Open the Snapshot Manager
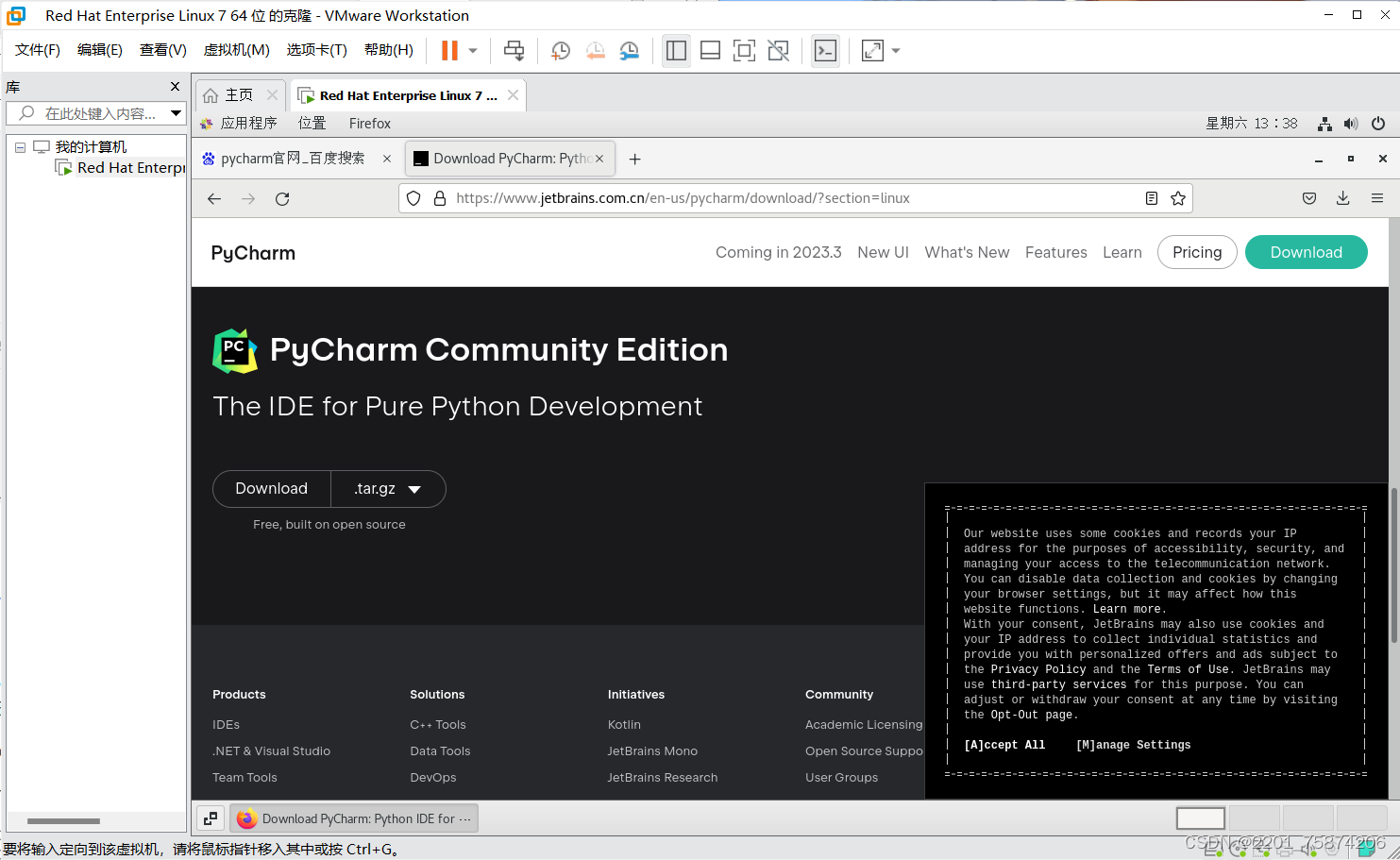The width and height of the screenshot is (1400, 860). coord(628,50)
